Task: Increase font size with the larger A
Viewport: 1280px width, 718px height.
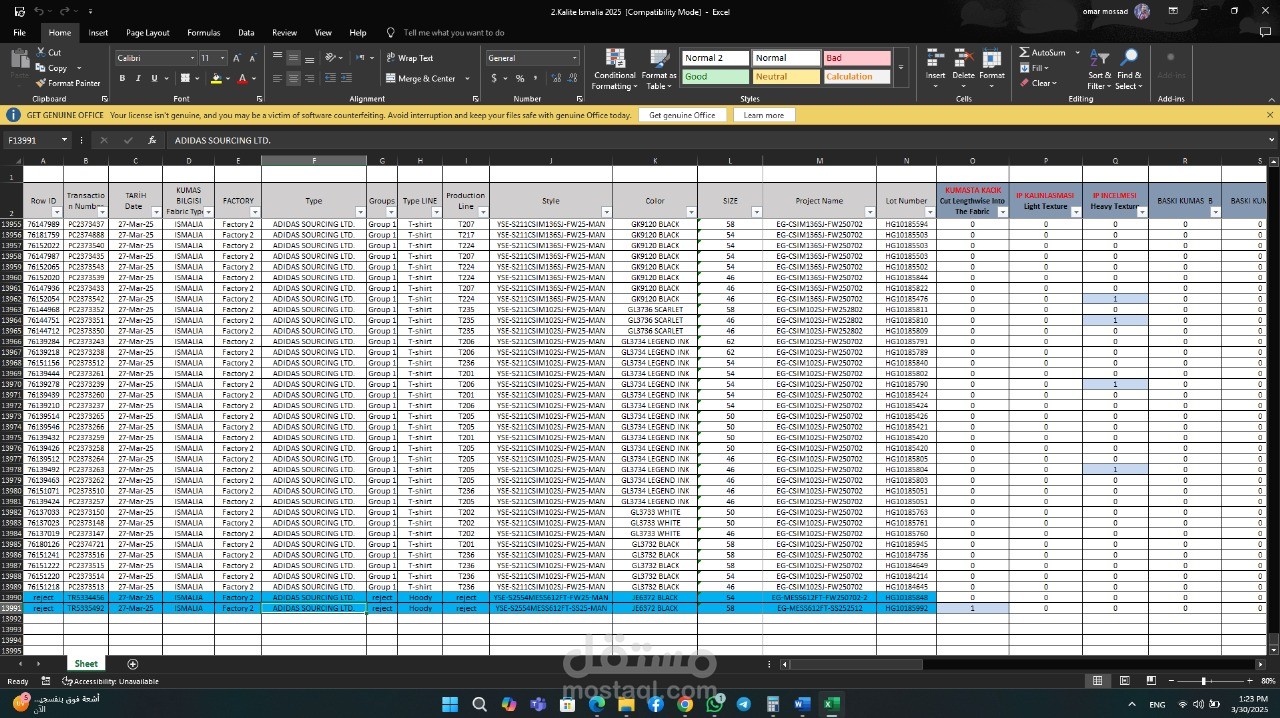Action: [x=238, y=58]
